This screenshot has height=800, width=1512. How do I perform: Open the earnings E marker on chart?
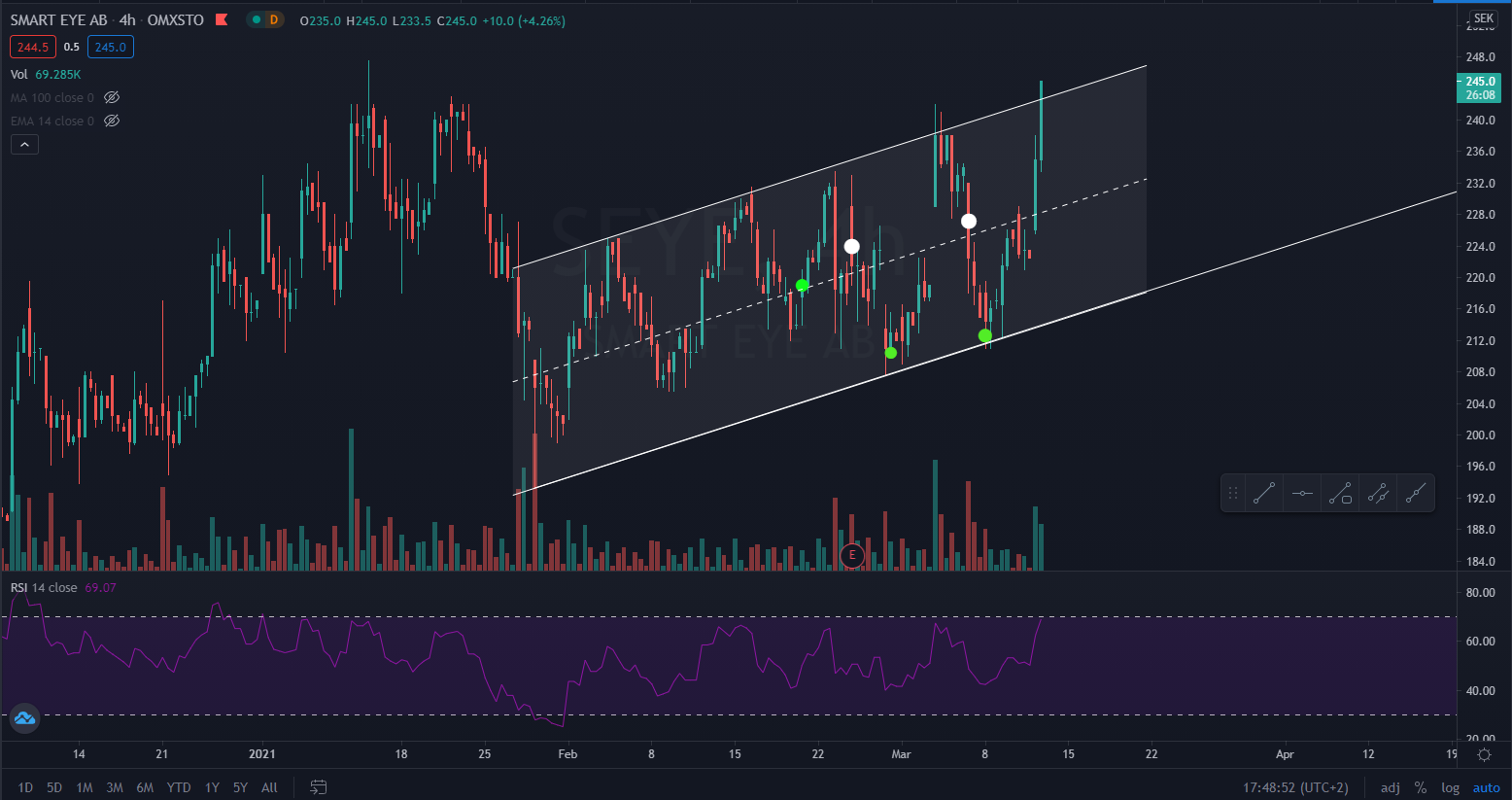pos(852,555)
